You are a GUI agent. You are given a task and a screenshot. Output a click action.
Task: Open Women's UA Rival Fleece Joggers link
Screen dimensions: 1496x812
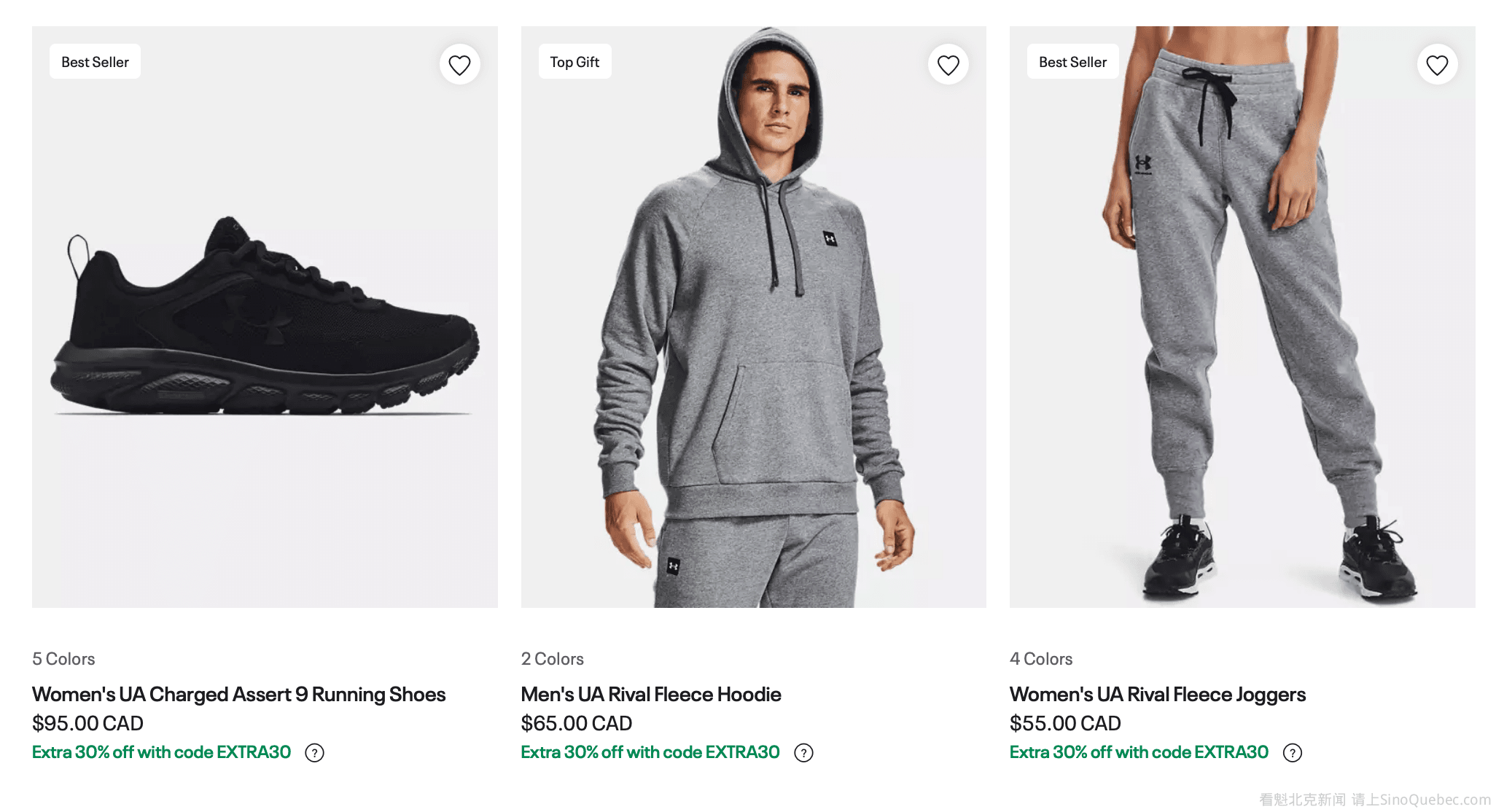click(1157, 694)
